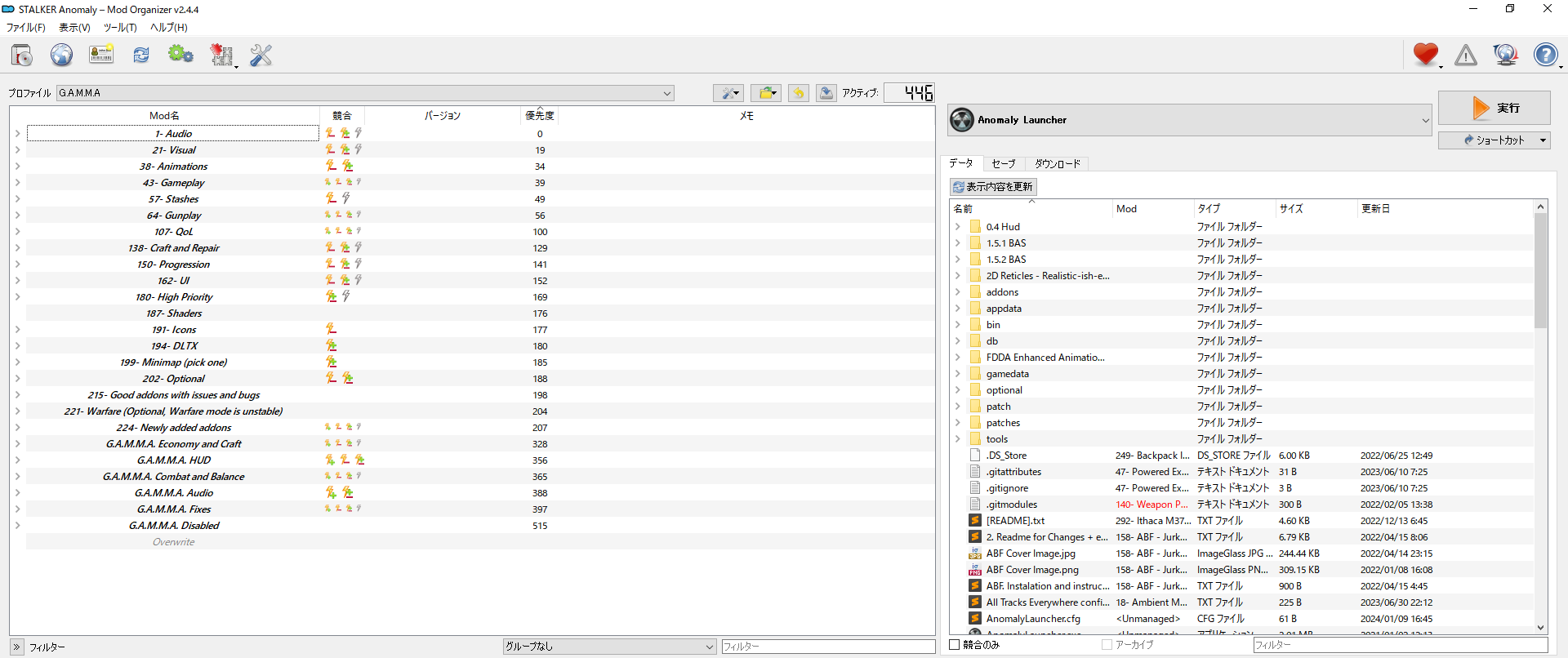1568x658 pixels.
Task: Sort mods by 優先度 column header
Action: point(540,116)
